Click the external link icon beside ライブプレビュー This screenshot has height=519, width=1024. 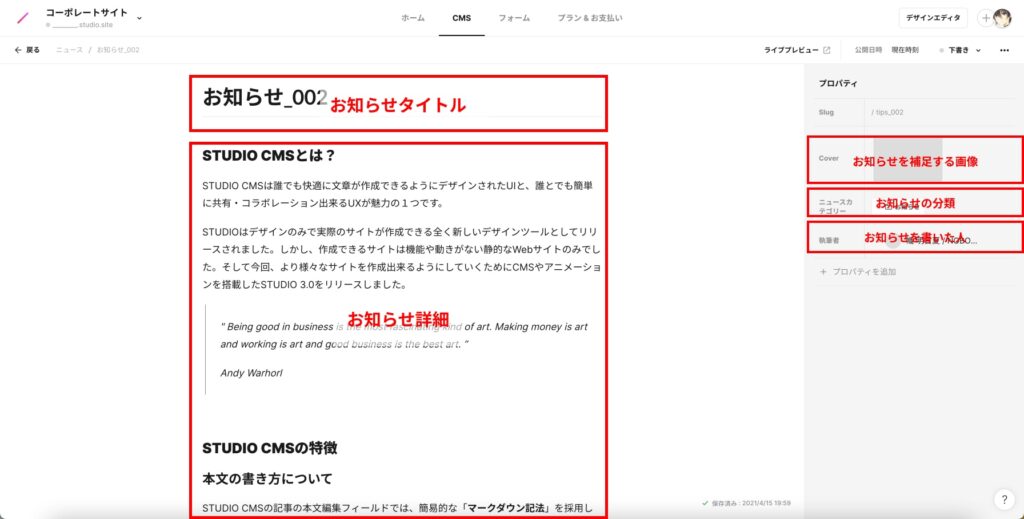pyautogui.click(x=826, y=50)
